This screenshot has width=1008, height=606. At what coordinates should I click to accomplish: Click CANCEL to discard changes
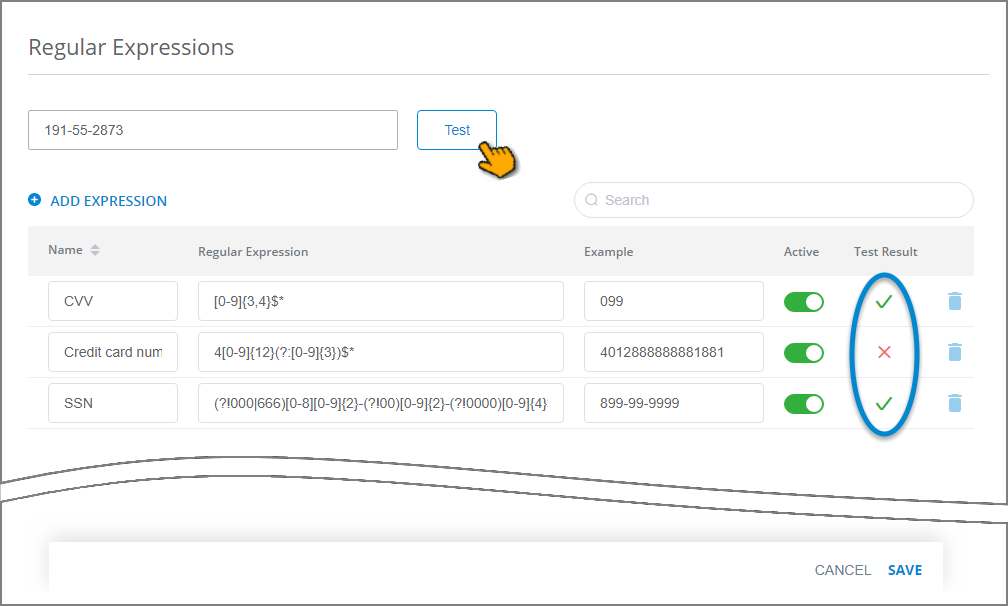coord(842,569)
